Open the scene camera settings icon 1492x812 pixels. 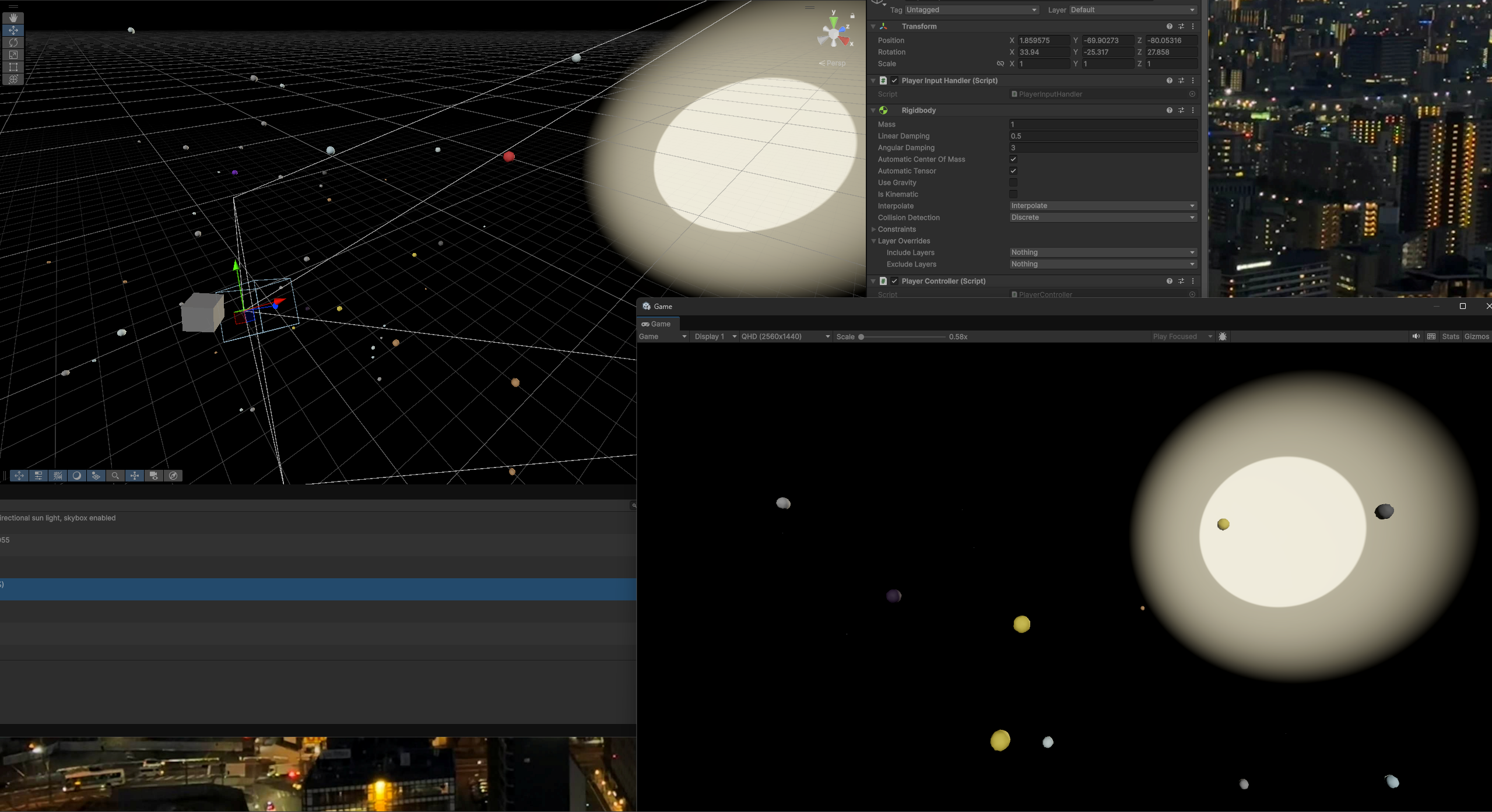point(153,476)
